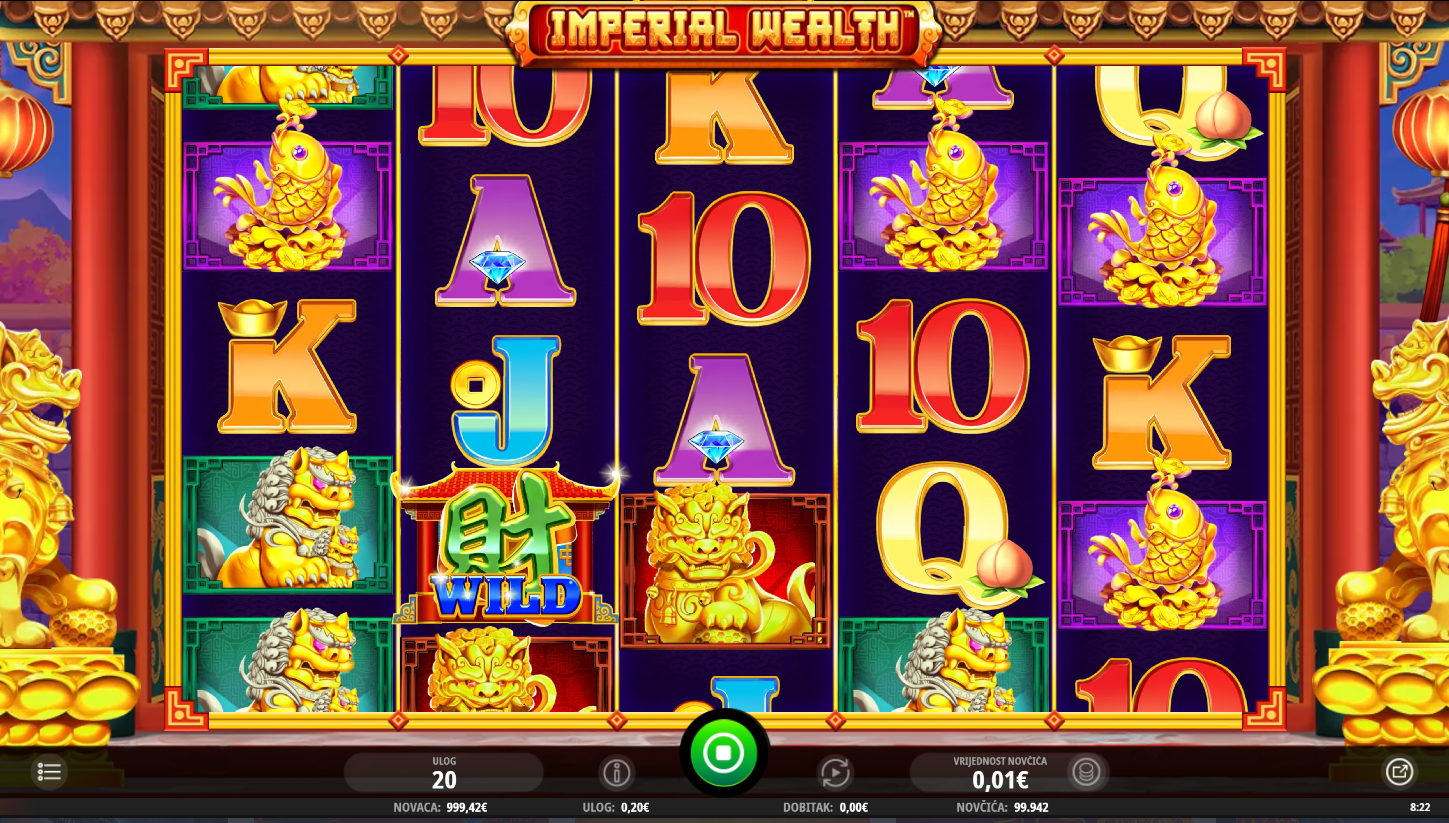
Task: Click the Novaca balance 999,42€ text
Action: tap(440, 807)
